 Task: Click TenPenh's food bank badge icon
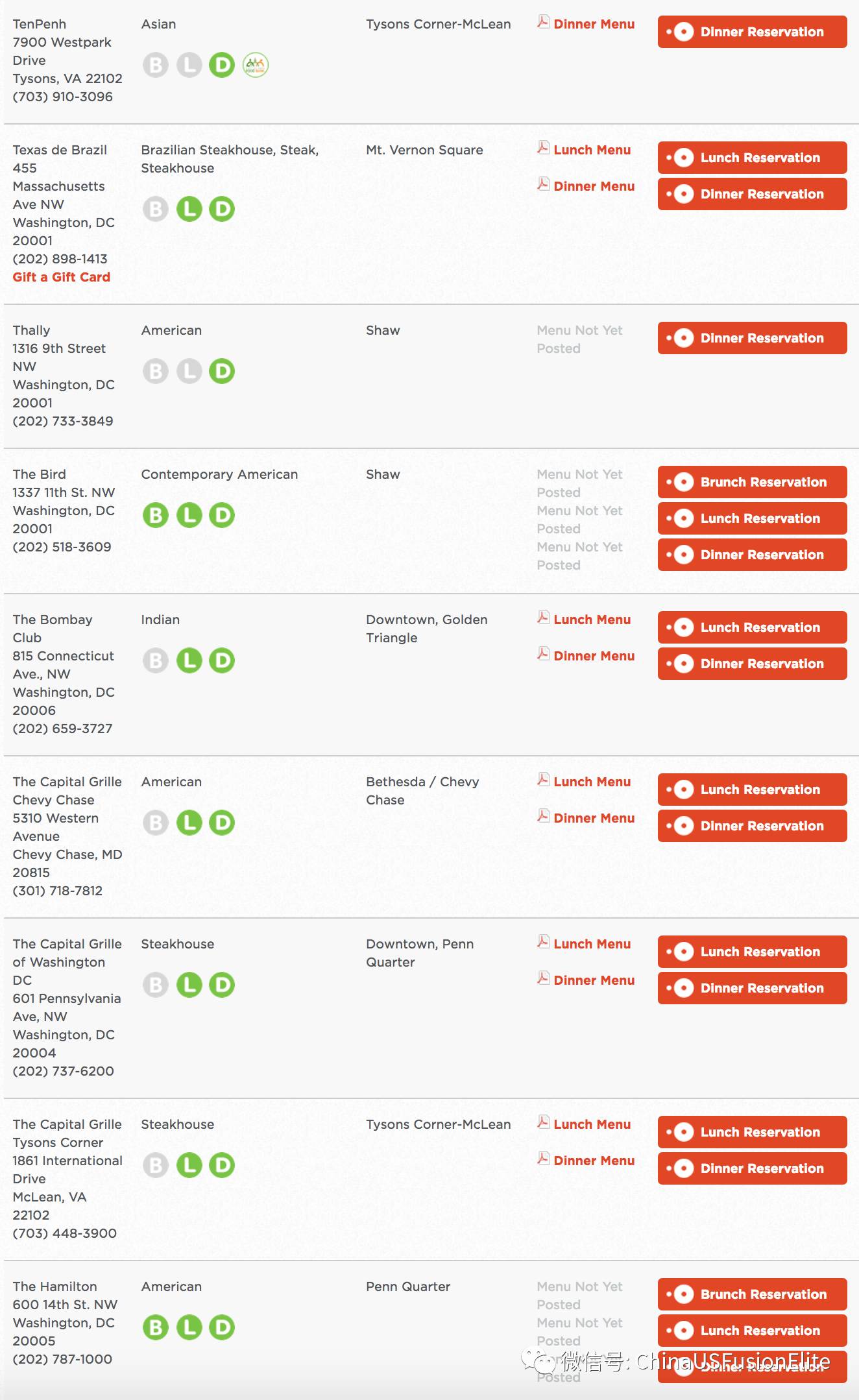256,65
